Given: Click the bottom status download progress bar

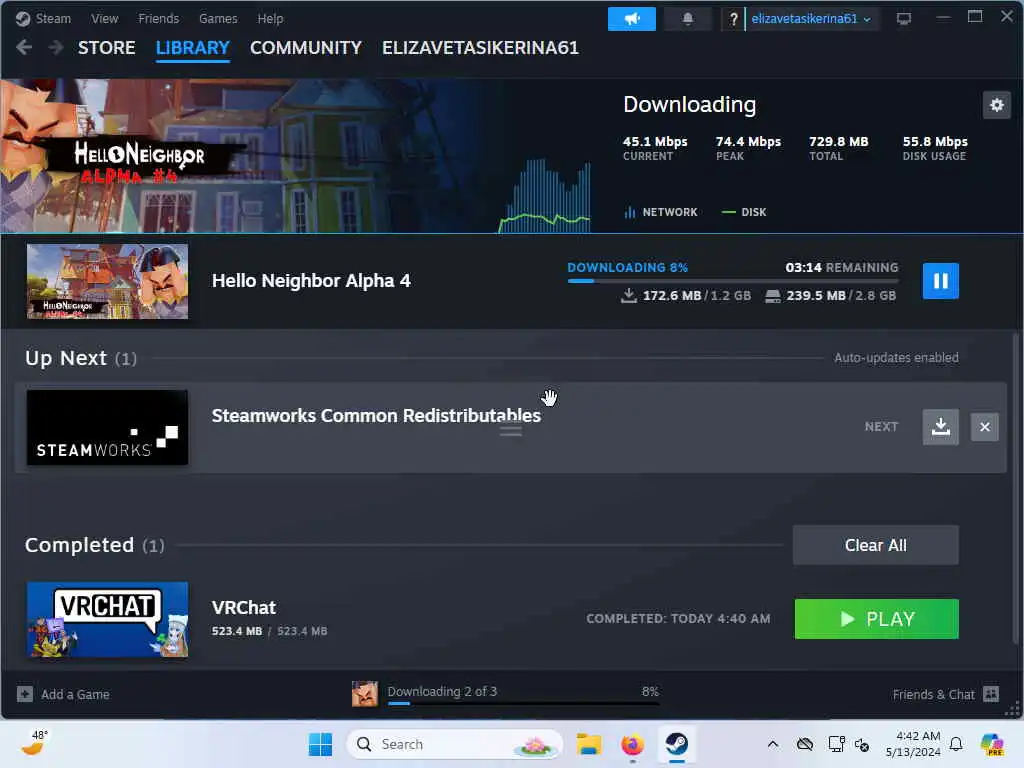Looking at the screenshot, I should click(523, 703).
